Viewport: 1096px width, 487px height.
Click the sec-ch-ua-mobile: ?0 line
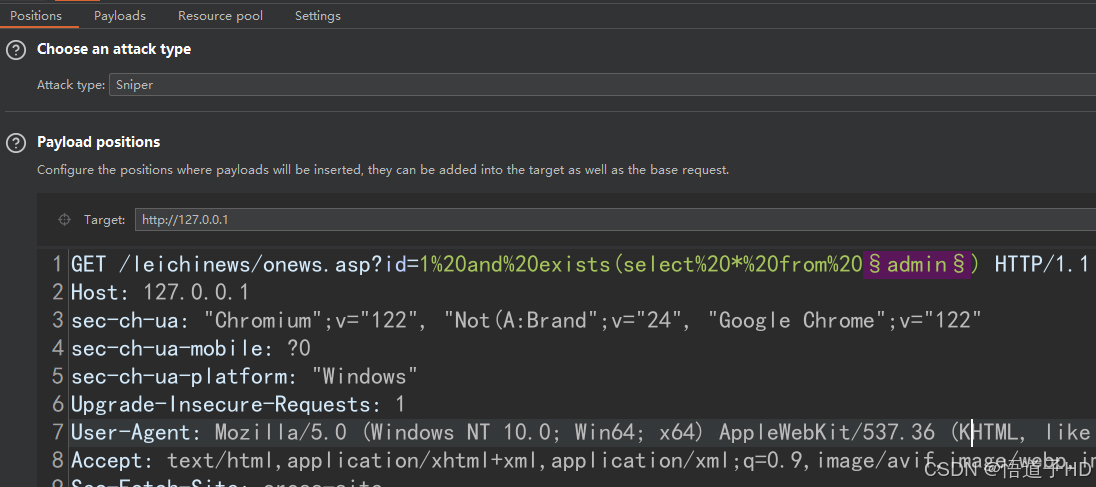[191, 348]
